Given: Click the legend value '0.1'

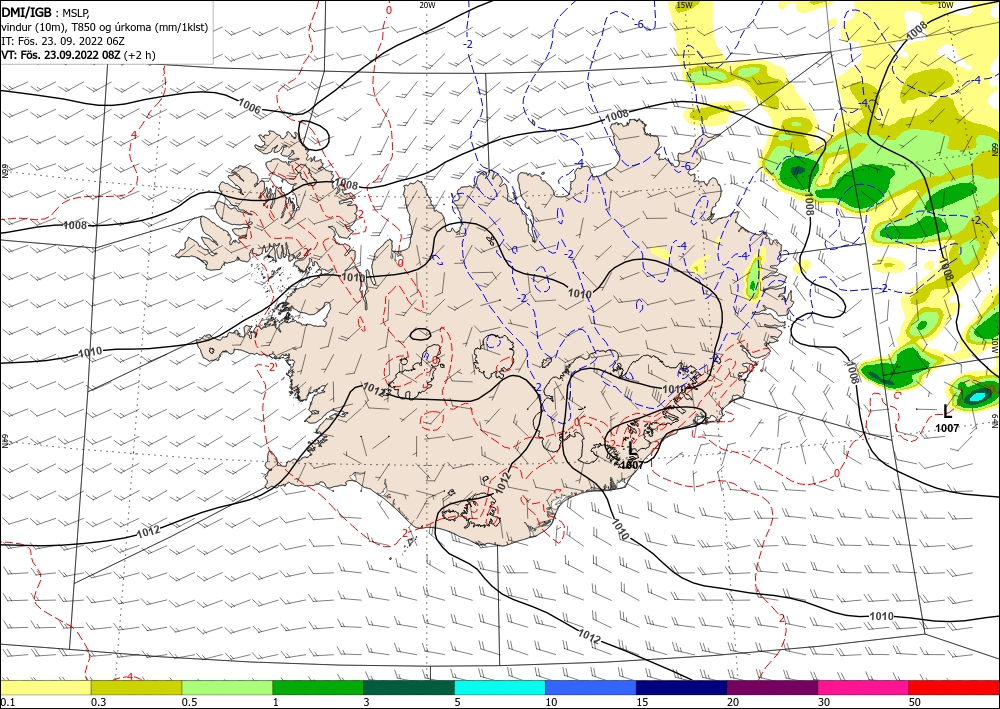Looking at the screenshot, I should click(x=7, y=702).
